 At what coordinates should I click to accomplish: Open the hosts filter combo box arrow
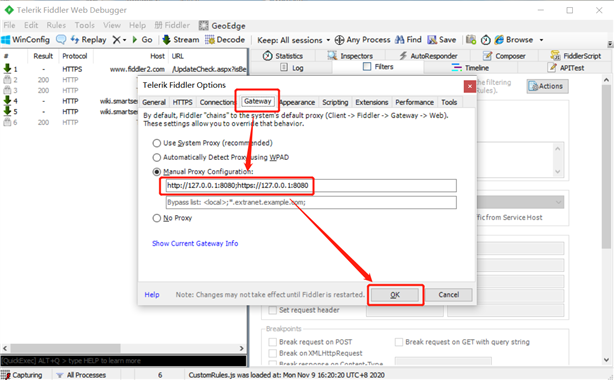[x=558, y=203]
